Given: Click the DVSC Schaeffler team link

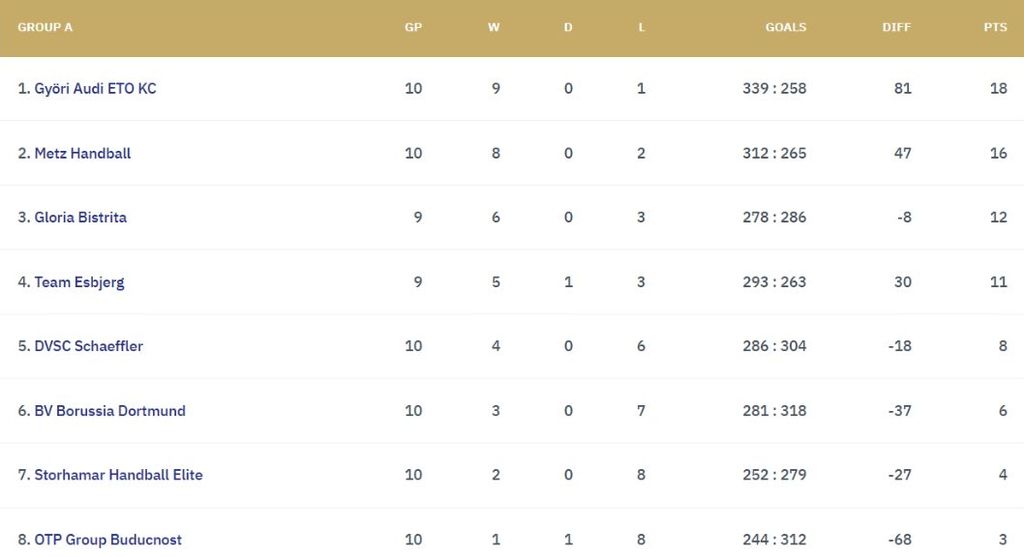Looking at the screenshot, I should tap(88, 346).
